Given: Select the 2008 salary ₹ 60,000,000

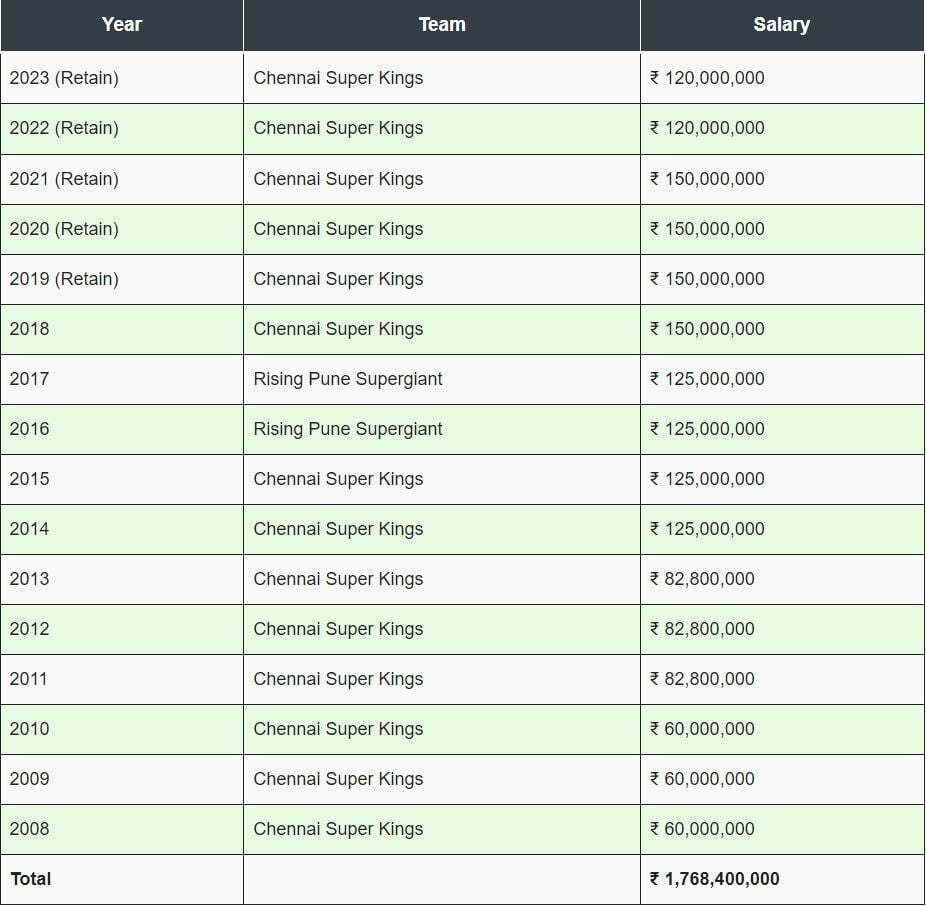Looking at the screenshot, I should pos(702,829).
